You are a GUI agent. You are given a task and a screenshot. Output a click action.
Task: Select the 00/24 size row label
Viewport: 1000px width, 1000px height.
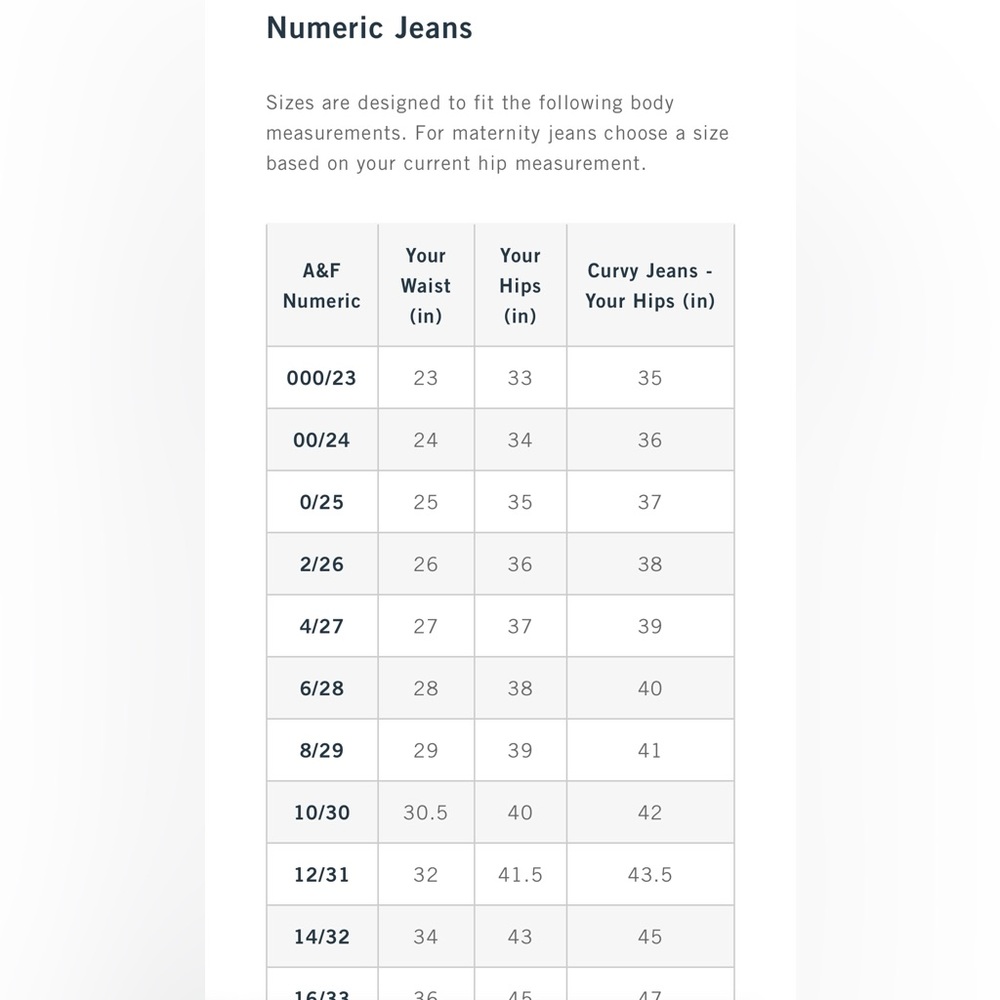[321, 440]
